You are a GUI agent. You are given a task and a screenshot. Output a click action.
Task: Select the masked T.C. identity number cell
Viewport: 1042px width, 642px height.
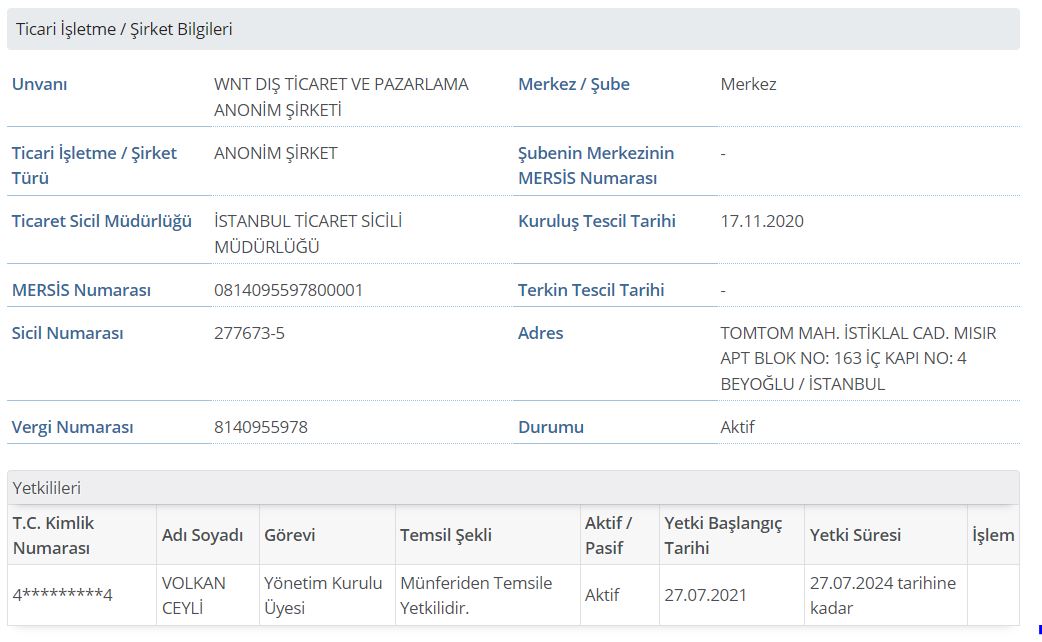click(x=62, y=595)
